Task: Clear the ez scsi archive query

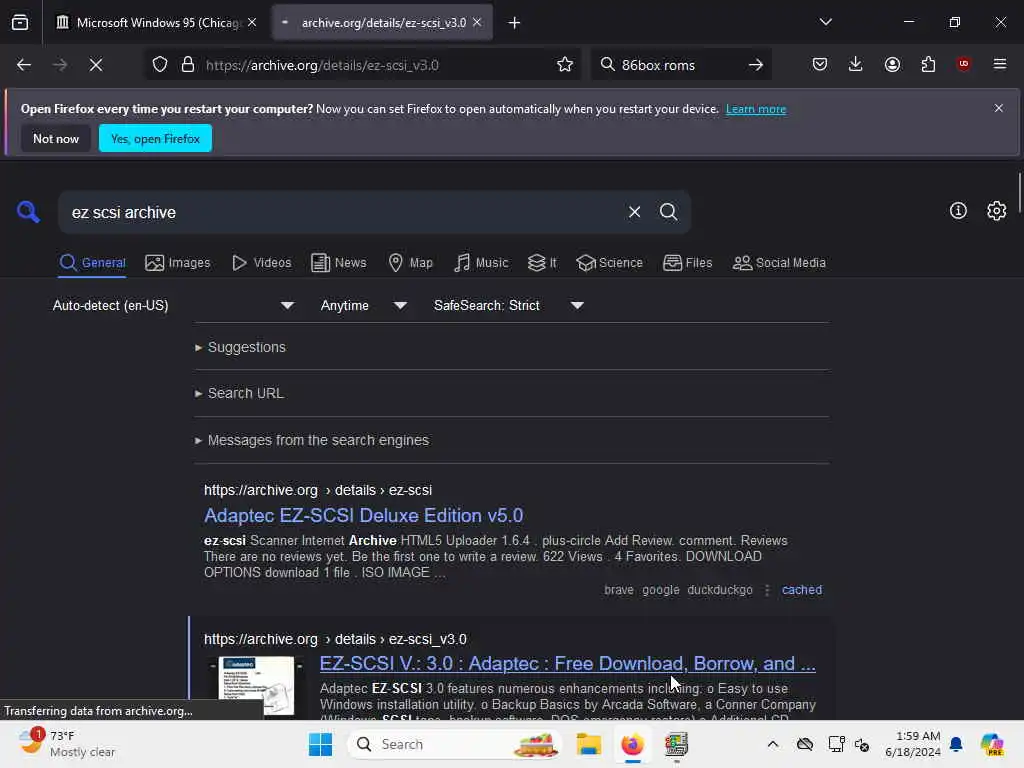Action: click(x=634, y=212)
